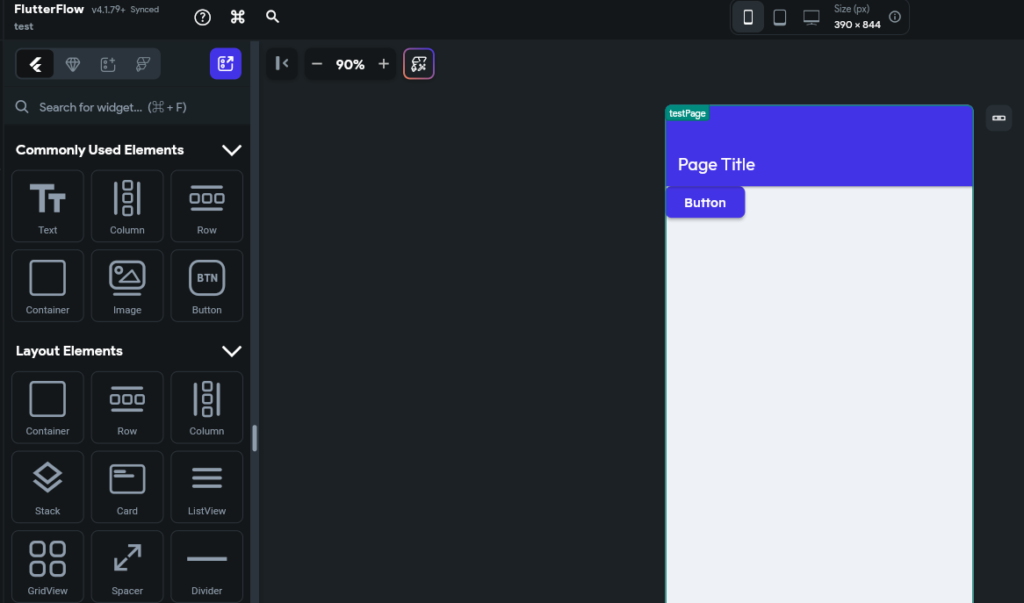Image resolution: width=1024 pixels, height=603 pixels.
Task: Choose the Divider widget
Action: (x=207, y=565)
